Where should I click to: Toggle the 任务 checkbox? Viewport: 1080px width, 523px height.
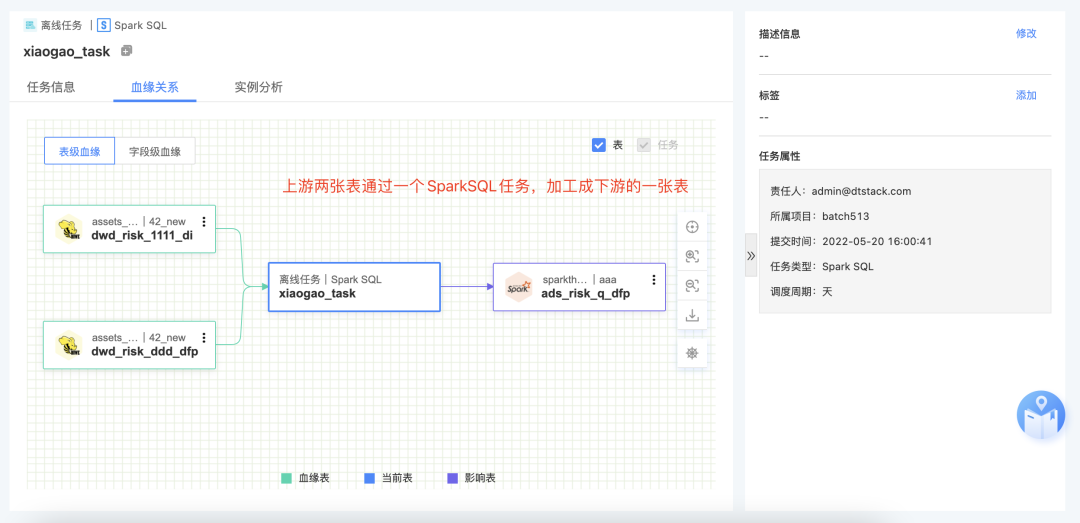tap(644, 145)
